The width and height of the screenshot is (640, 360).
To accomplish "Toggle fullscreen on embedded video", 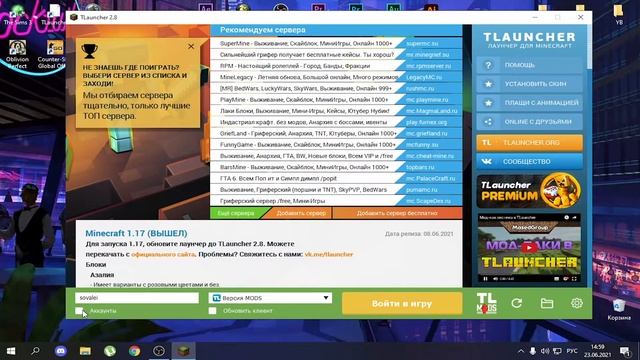I will click(574, 279).
